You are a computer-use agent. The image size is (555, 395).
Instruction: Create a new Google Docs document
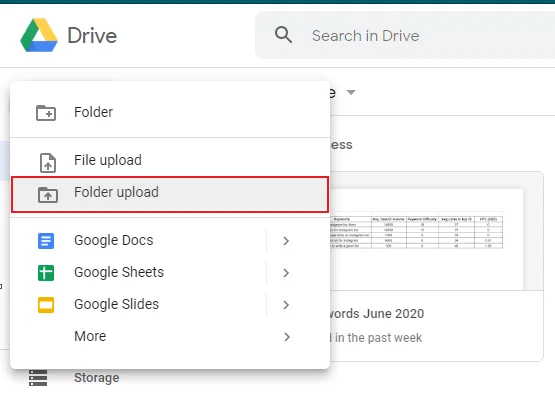(138, 240)
